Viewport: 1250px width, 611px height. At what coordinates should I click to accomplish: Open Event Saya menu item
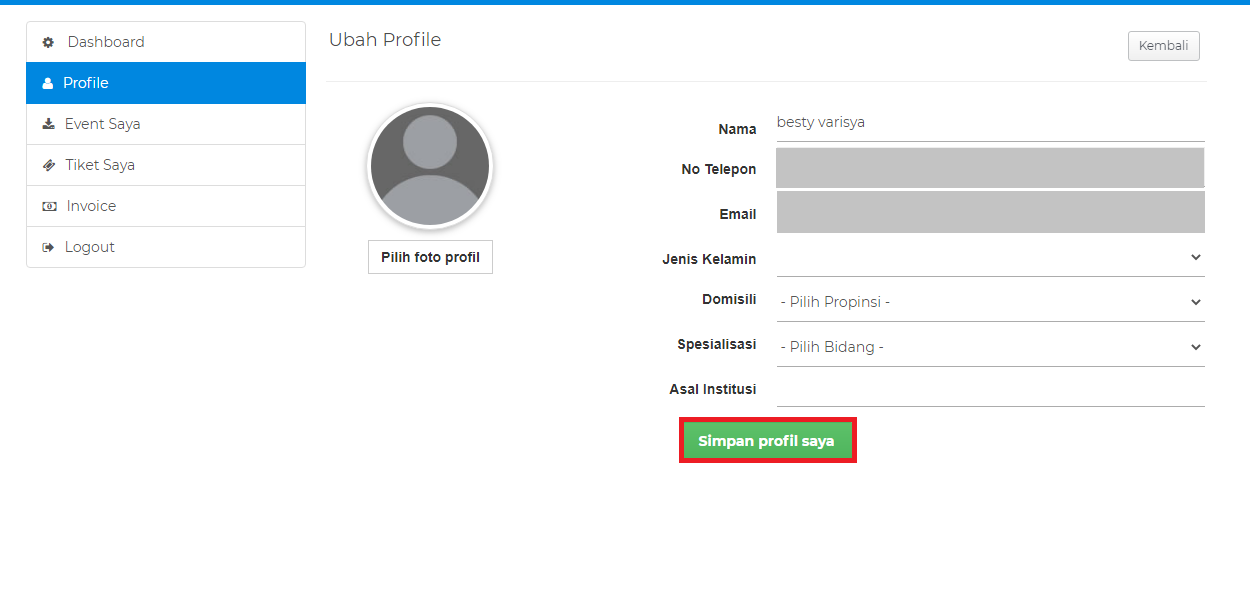click(102, 124)
